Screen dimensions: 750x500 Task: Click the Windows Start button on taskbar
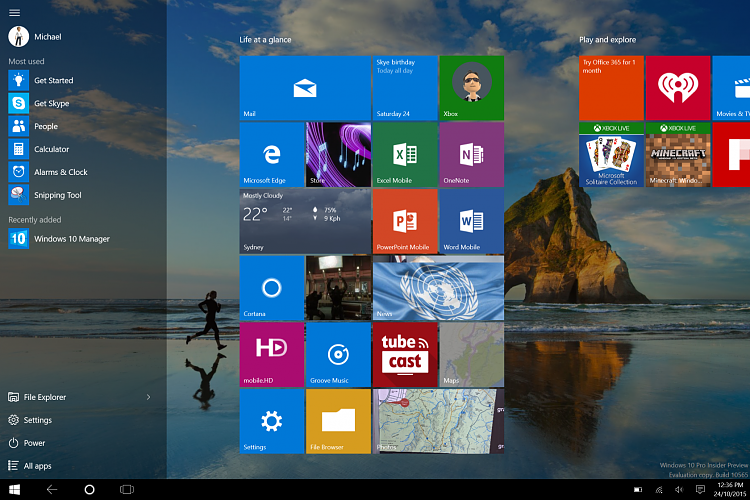click(x=14, y=489)
